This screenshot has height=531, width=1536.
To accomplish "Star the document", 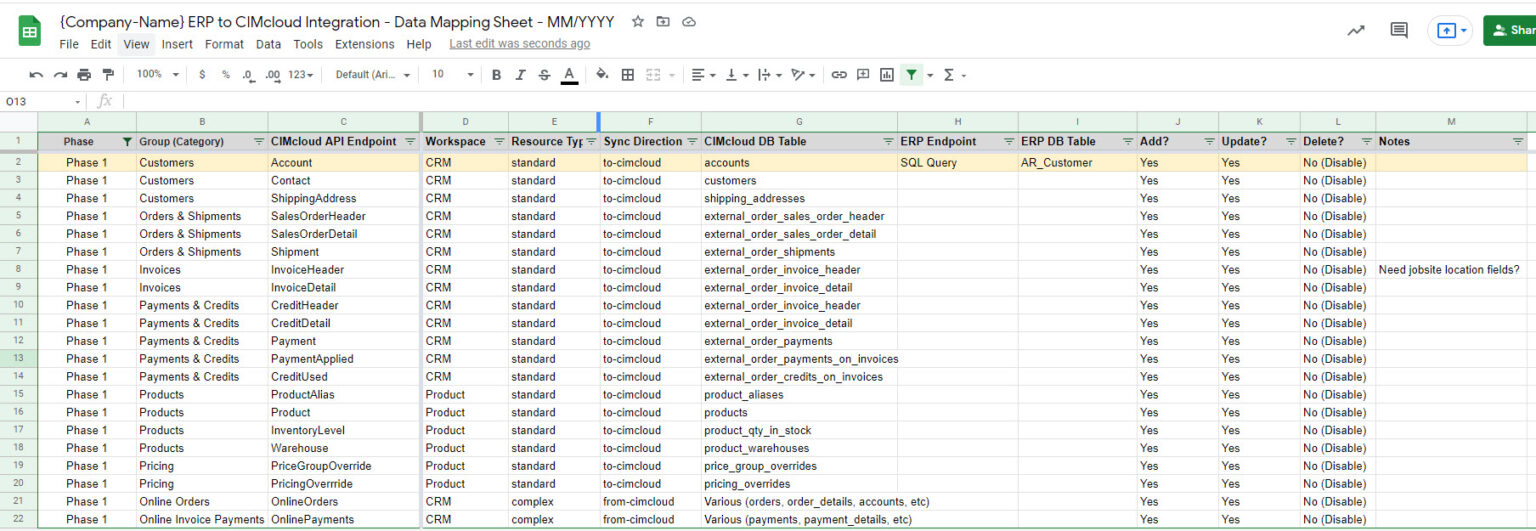I will pos(638,21).
